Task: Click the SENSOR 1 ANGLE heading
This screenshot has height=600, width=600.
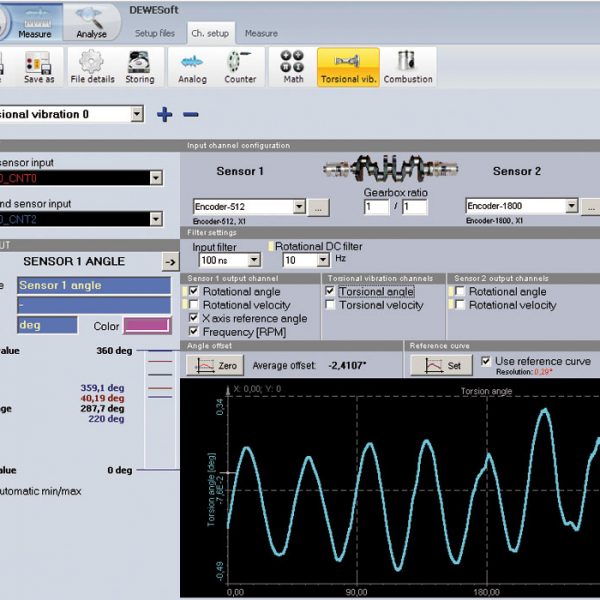Action: click(74, 261)
